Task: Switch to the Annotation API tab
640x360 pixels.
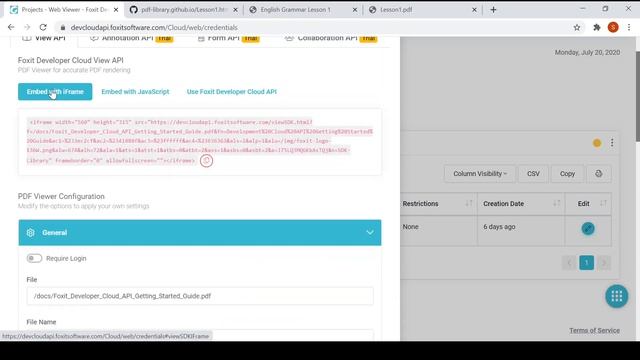Action: point(131,38)
